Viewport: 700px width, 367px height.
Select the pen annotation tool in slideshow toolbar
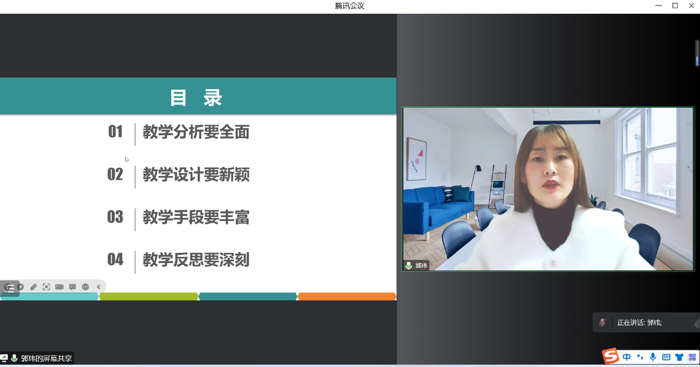click(x=33, y=287)
